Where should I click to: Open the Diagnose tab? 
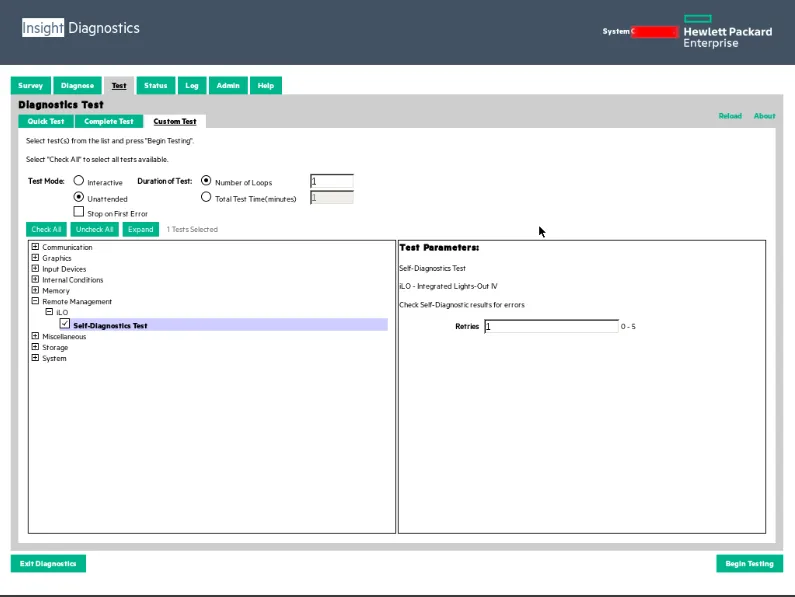77,85
